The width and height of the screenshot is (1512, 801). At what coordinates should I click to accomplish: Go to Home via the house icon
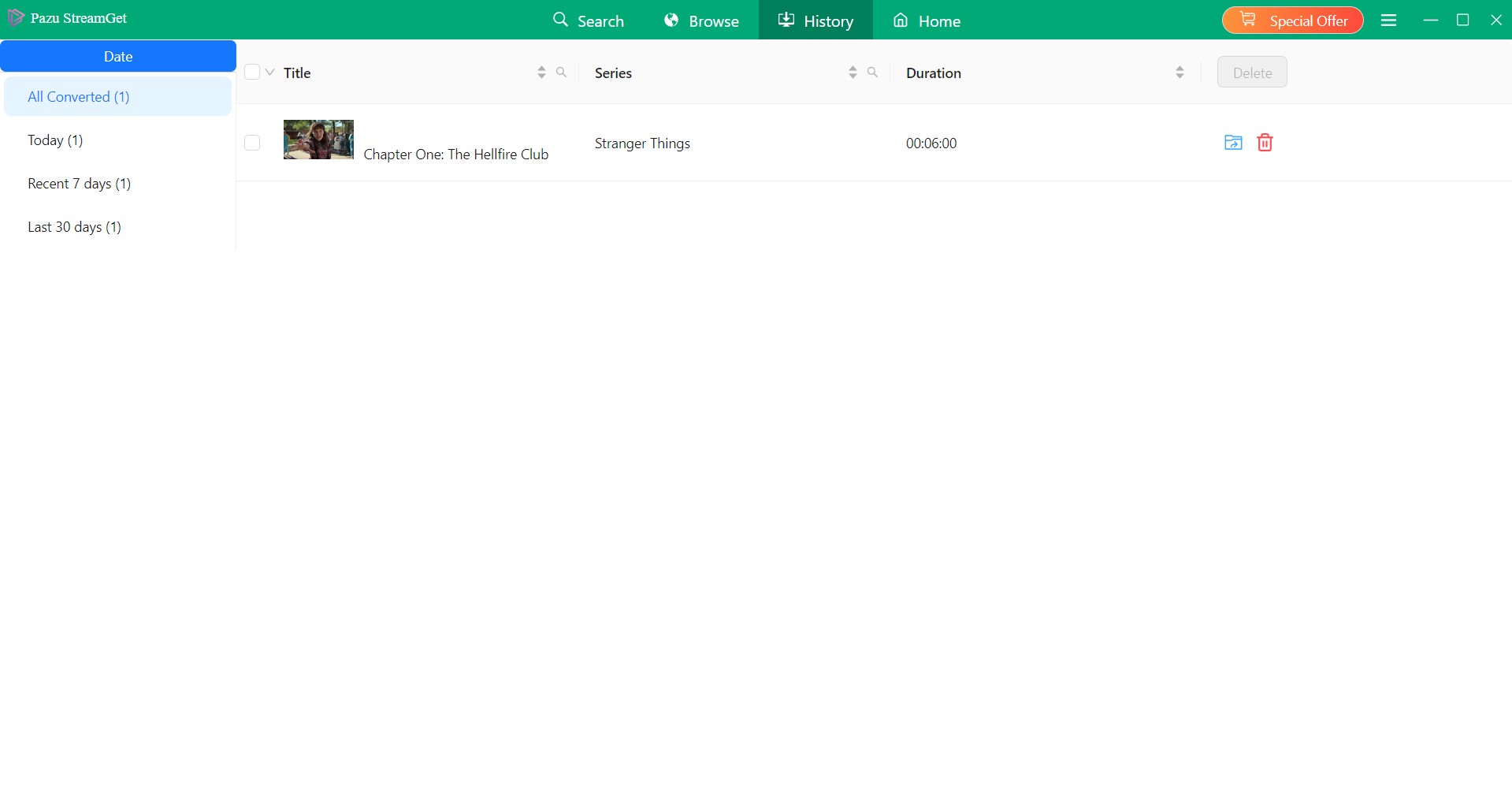[x=900, y=20]
